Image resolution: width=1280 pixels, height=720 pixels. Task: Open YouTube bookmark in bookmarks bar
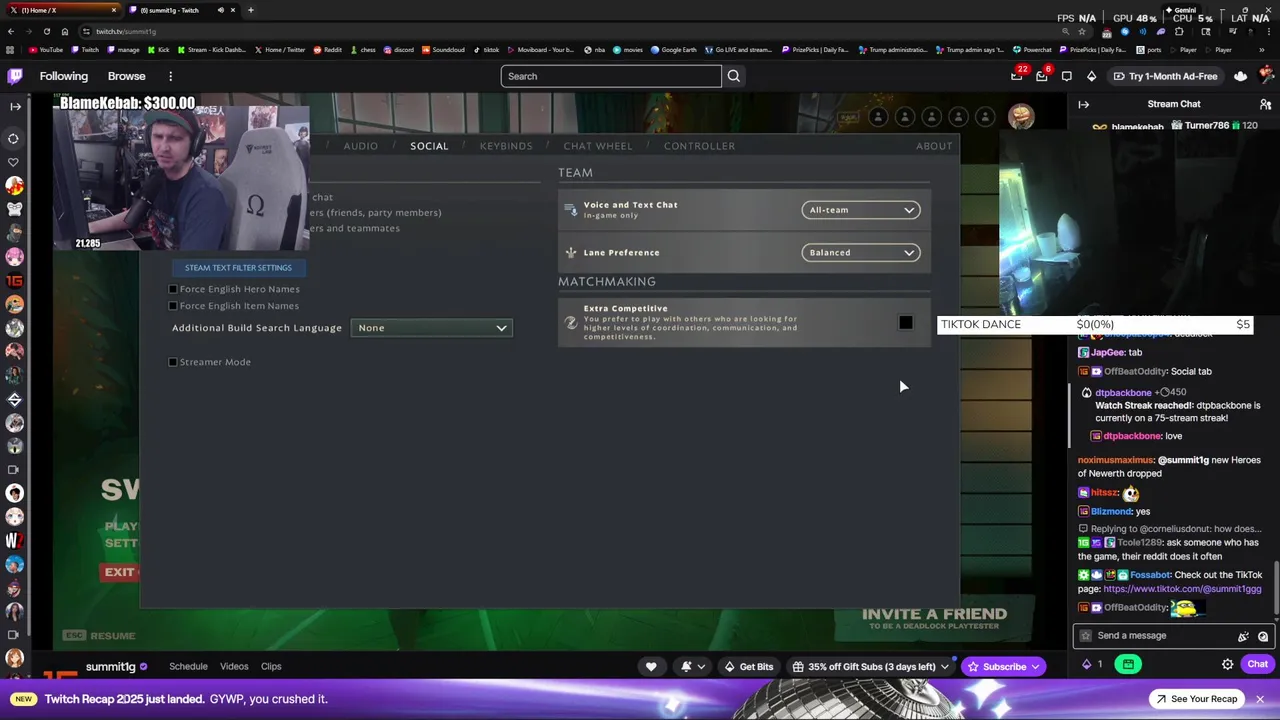click(46, 49)
